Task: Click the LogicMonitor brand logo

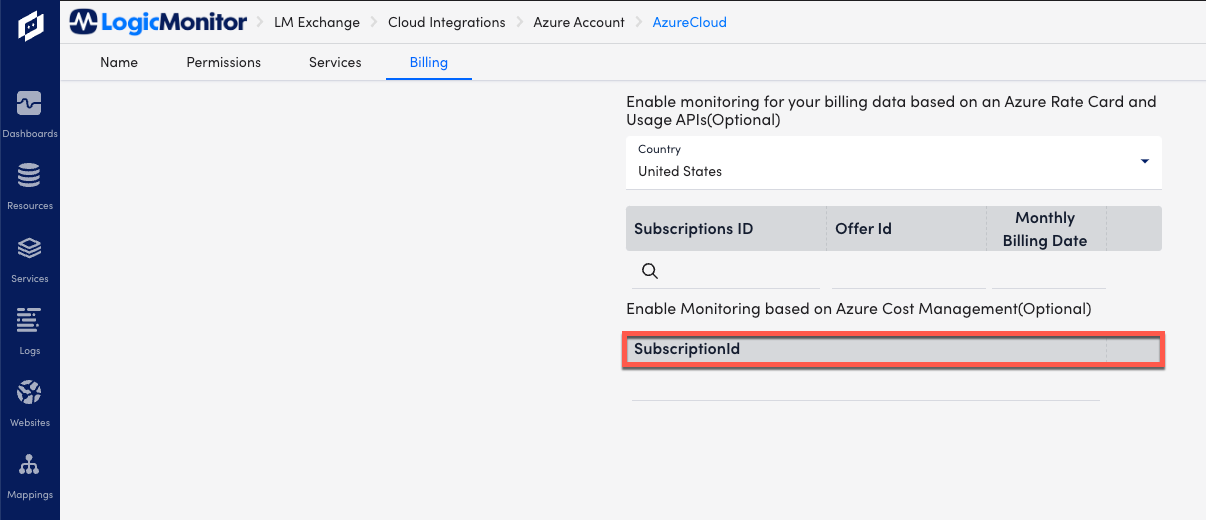Action: coord(158,21)
